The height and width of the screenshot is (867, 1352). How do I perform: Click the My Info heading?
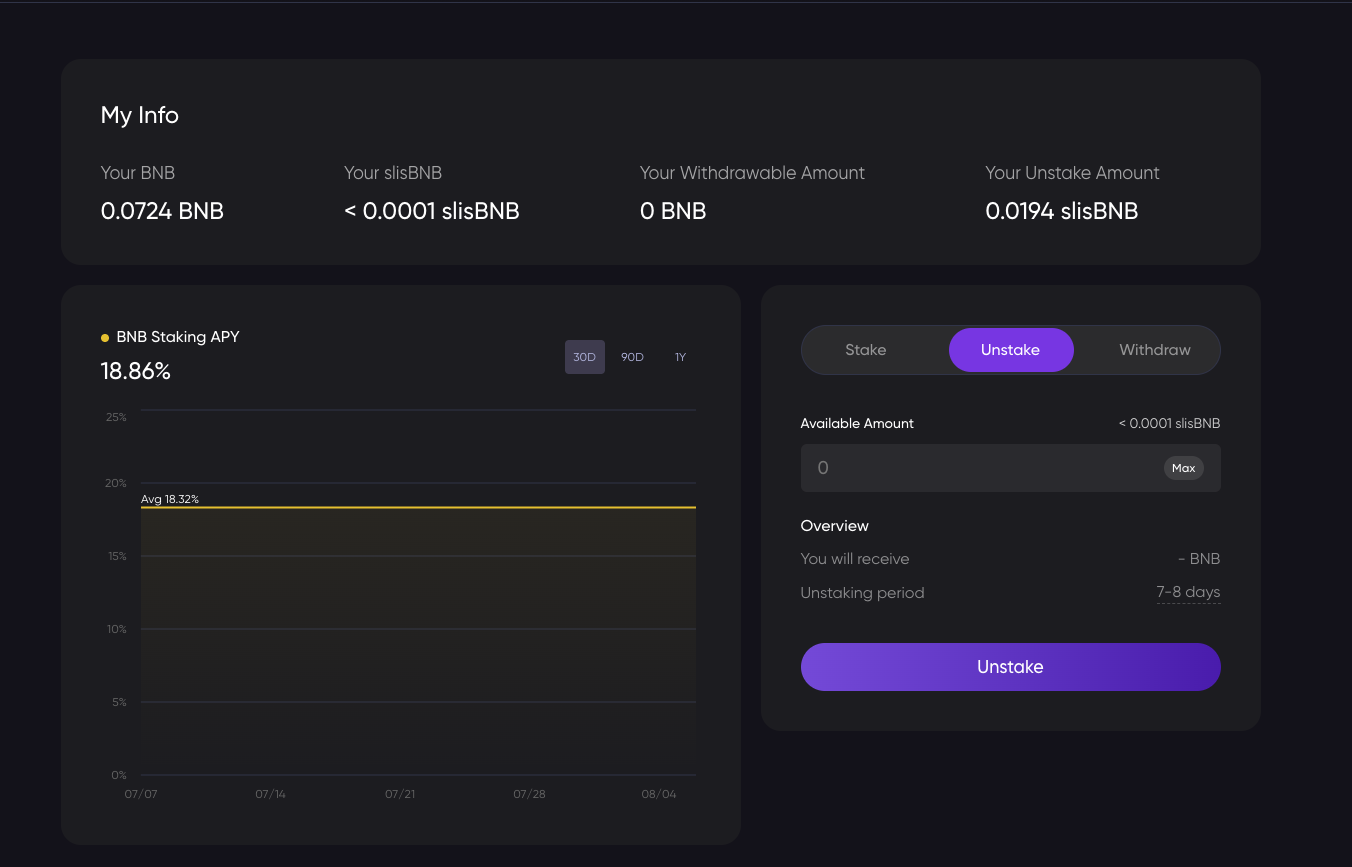140,115
